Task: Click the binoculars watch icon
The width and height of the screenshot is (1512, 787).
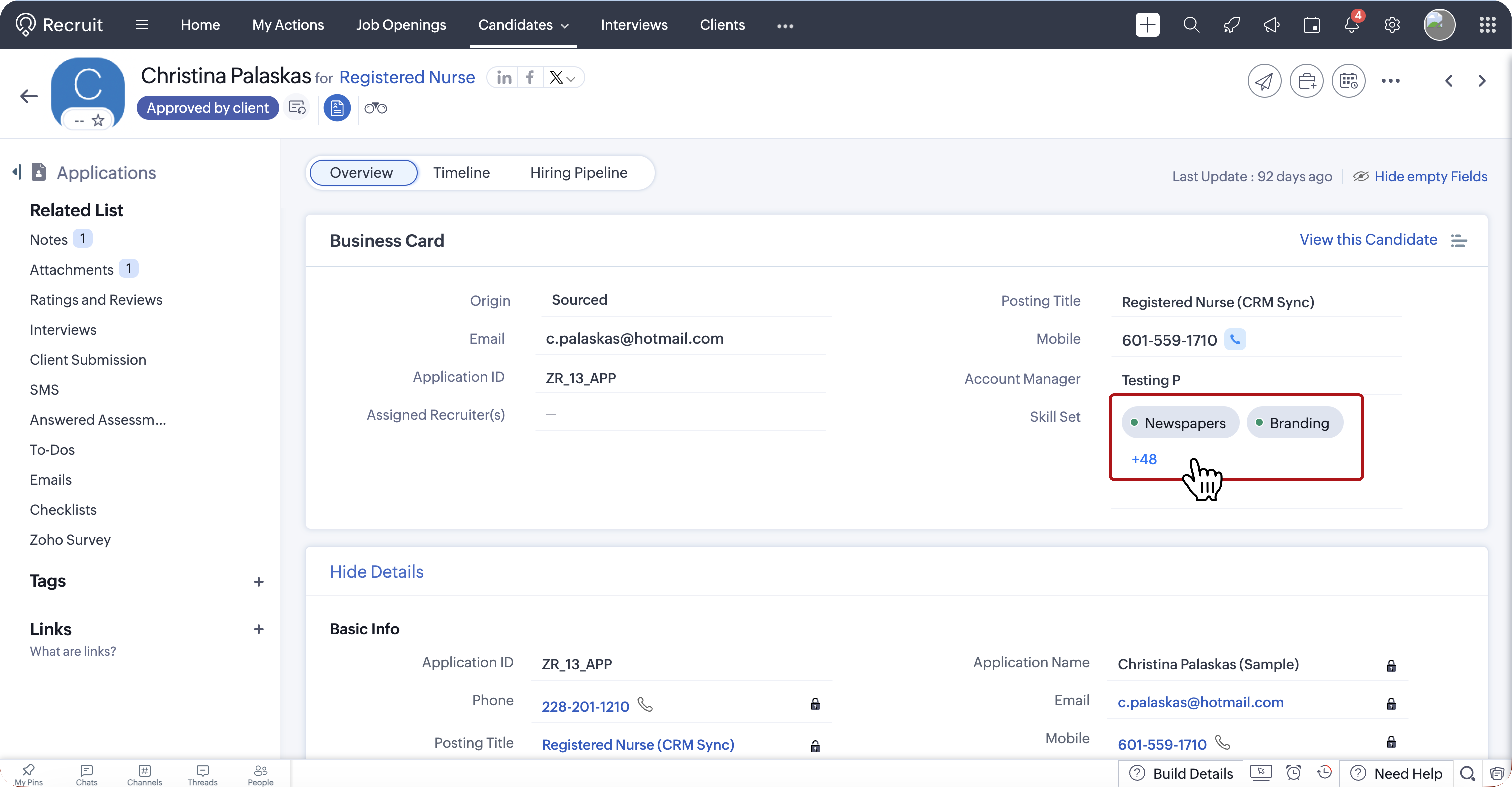Action: point(376,108)
